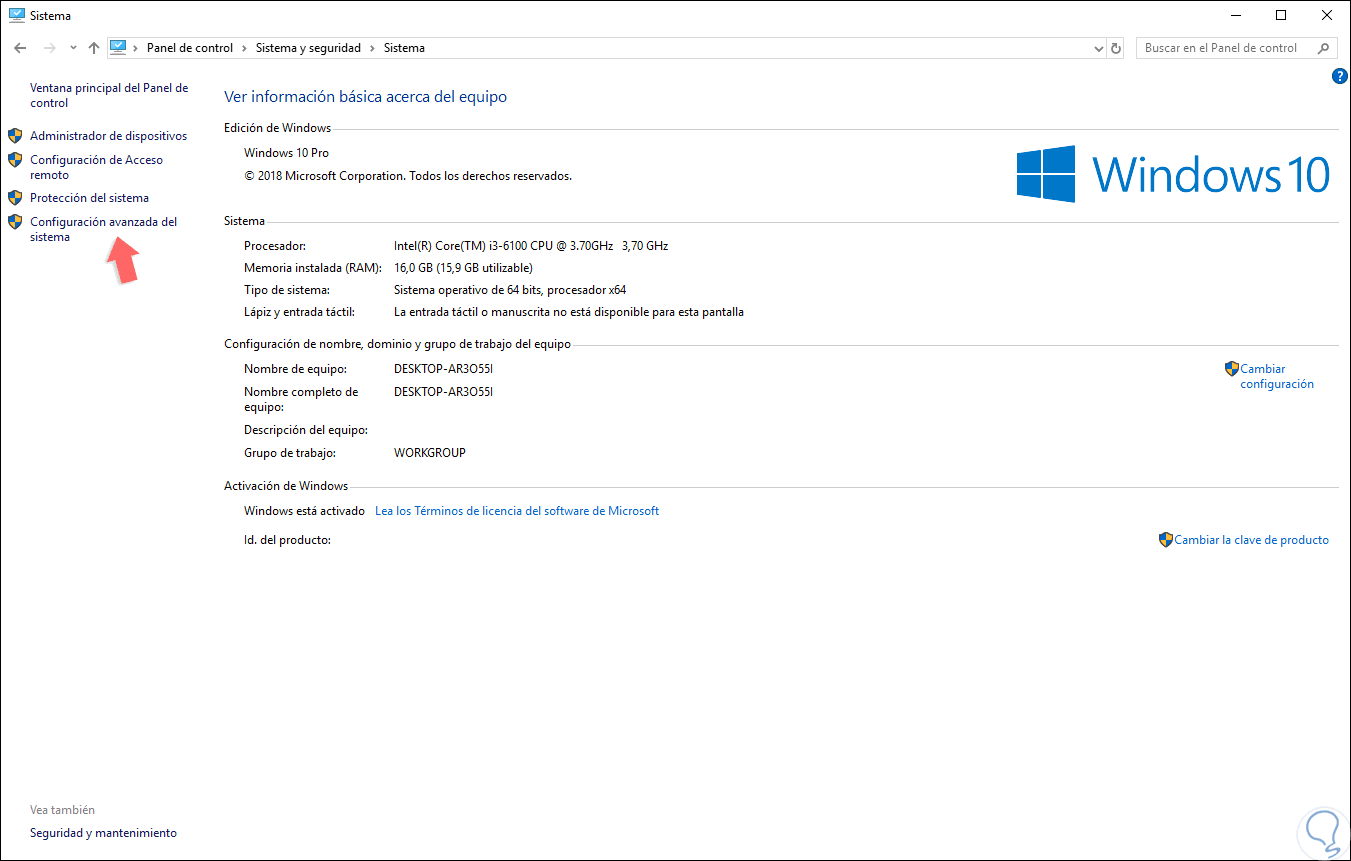
Task: Open Seguridad y mantenimiento
Action: [x=103, y=833]
